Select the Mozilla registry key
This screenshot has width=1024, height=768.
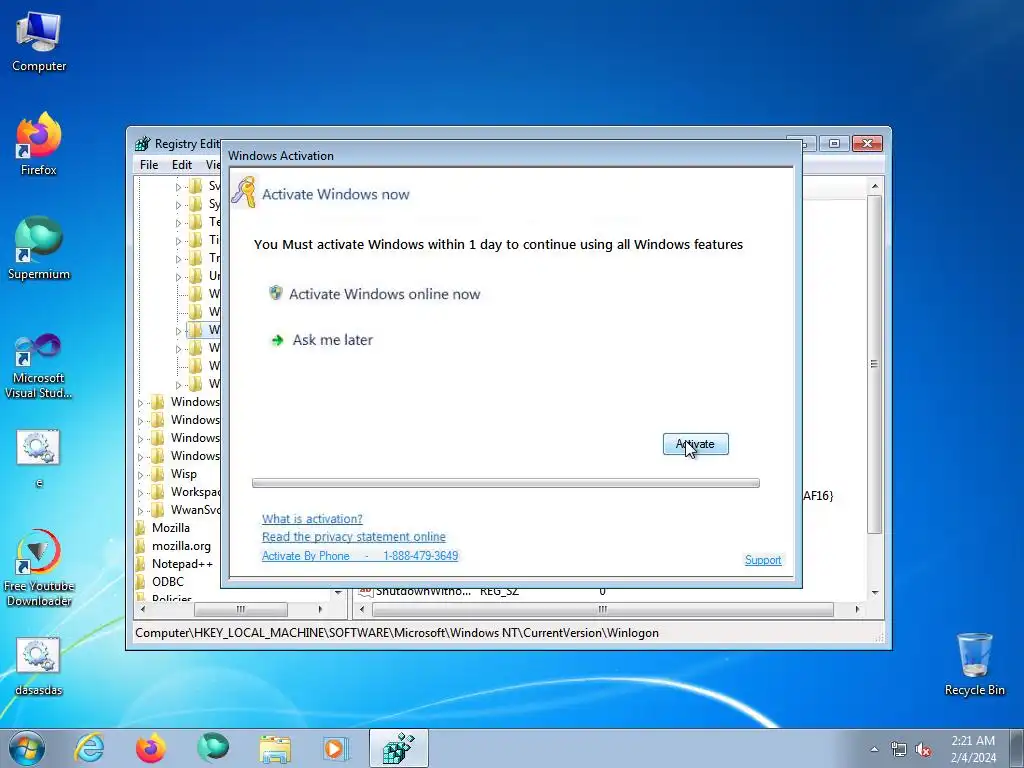170,528
